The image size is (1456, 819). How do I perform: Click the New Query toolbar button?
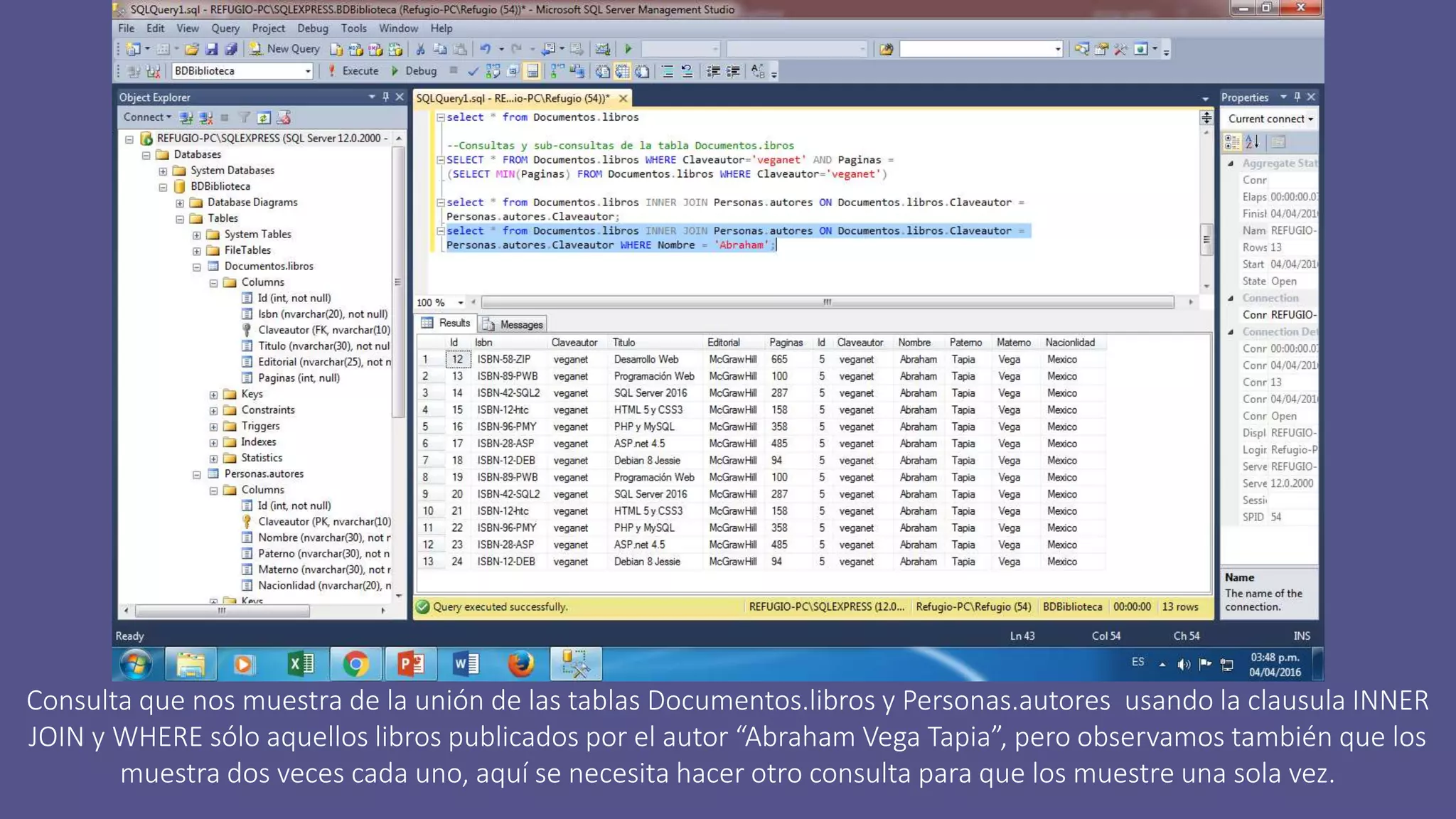point(284,49)
